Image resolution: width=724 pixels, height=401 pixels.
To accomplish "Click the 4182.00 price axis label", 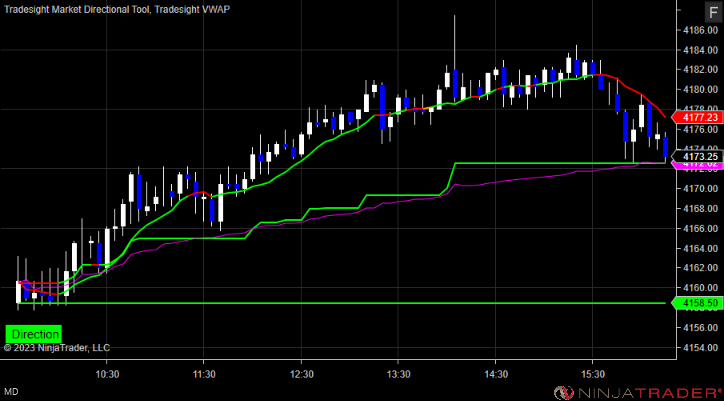I will point(700,70).
